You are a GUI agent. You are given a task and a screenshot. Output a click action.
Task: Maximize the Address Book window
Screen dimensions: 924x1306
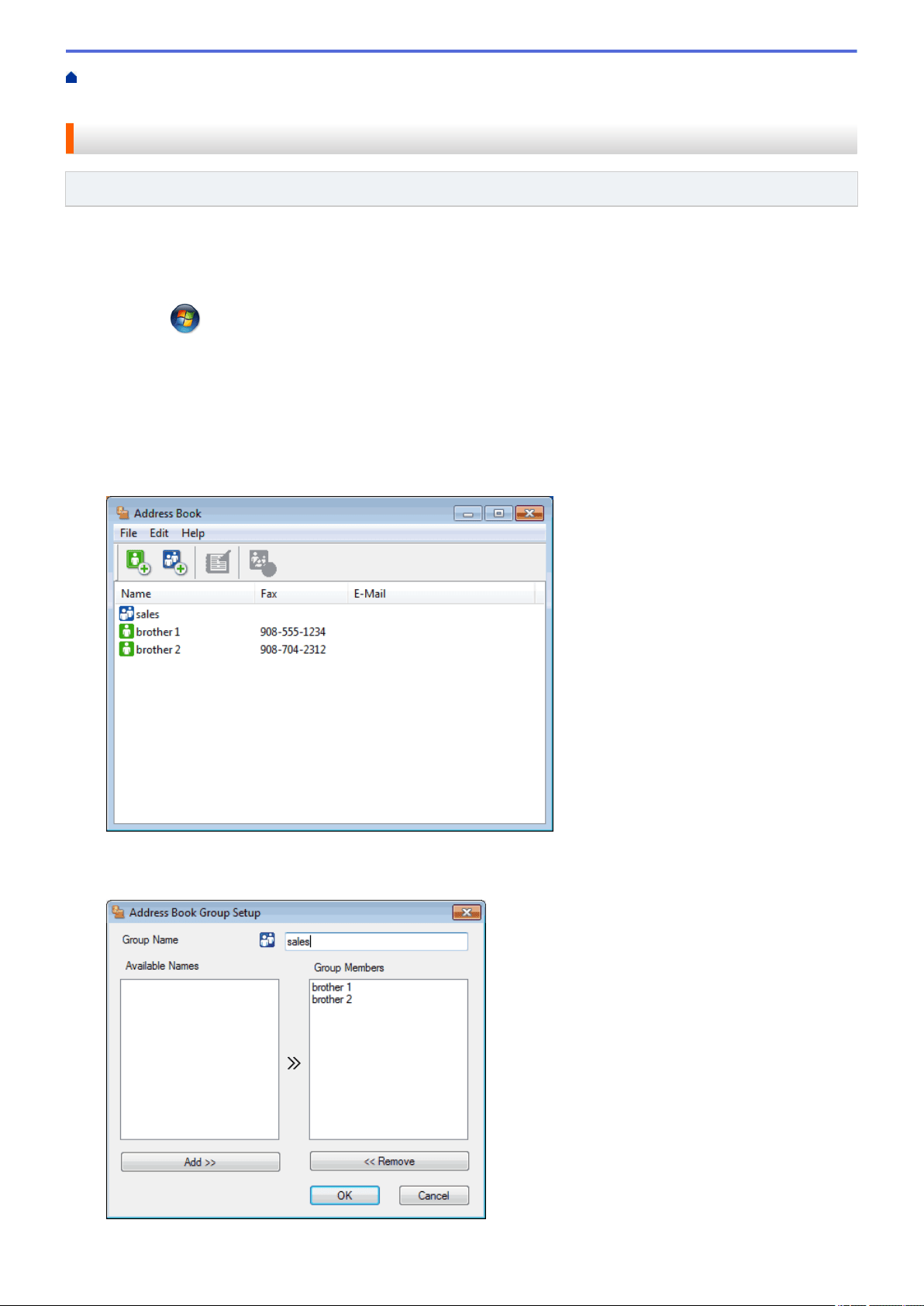tap(499, 513)
